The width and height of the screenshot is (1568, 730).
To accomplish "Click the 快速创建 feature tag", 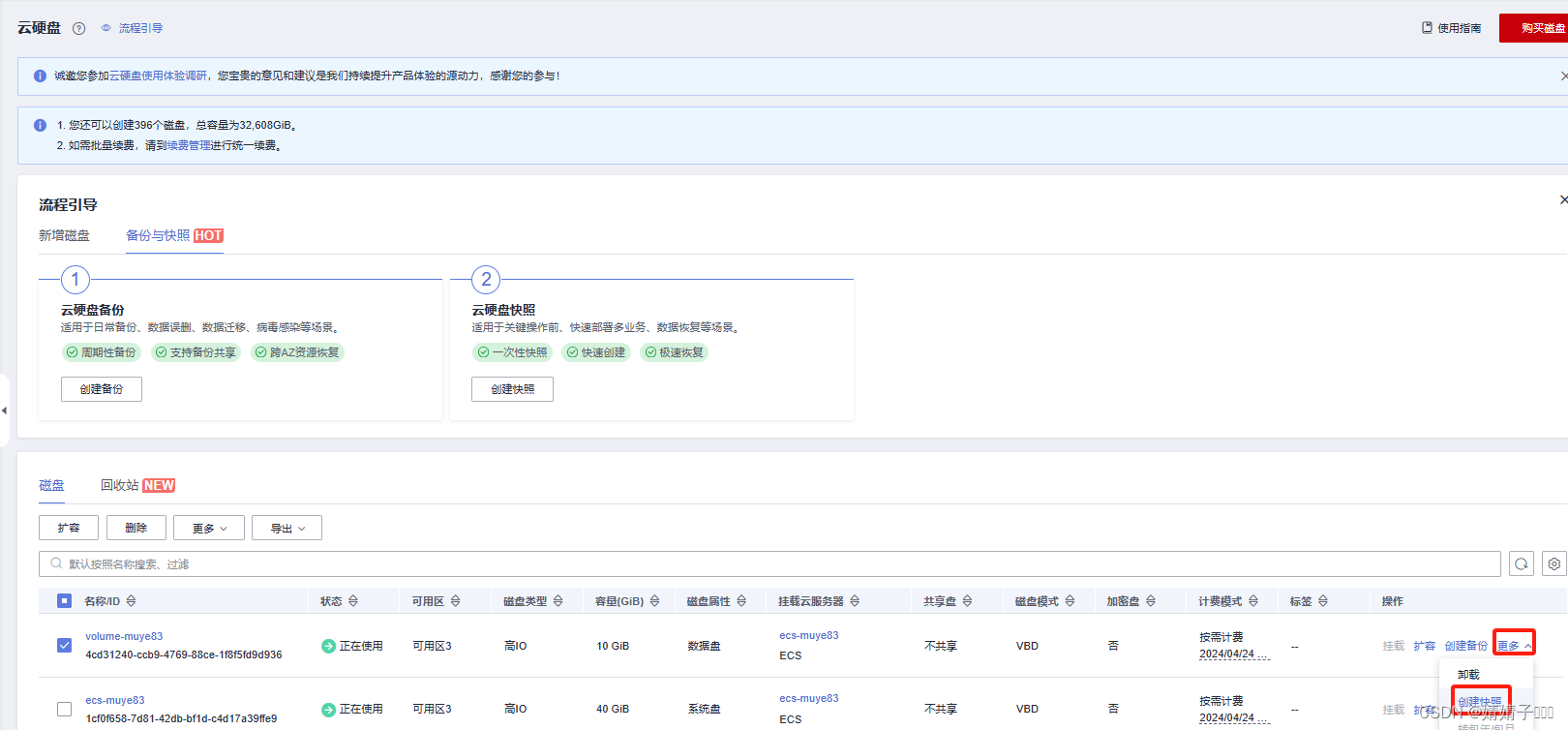I will 596,352.
